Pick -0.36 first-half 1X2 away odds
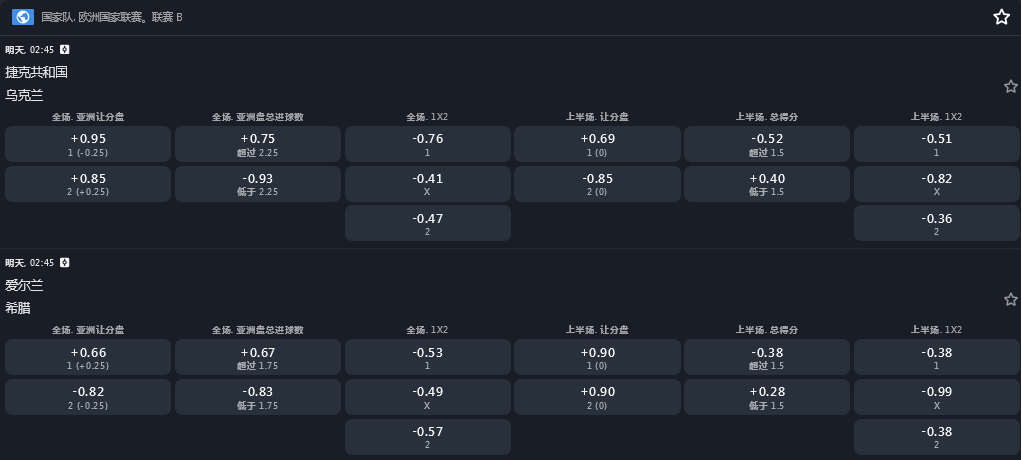Image resolution: width=1022 pixels, height=460 pixels. 937,223
